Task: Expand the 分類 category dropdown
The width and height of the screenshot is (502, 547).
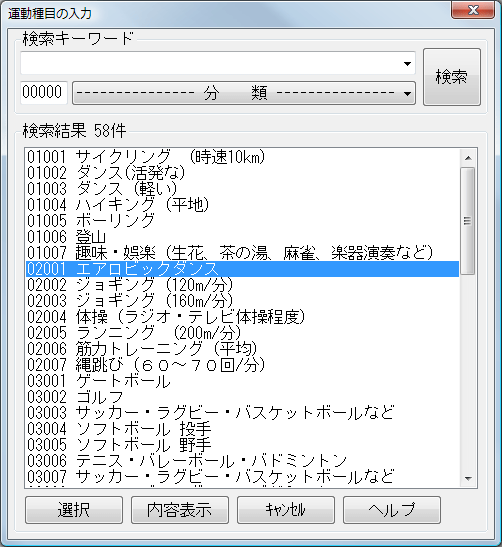Action: (243, 93)
